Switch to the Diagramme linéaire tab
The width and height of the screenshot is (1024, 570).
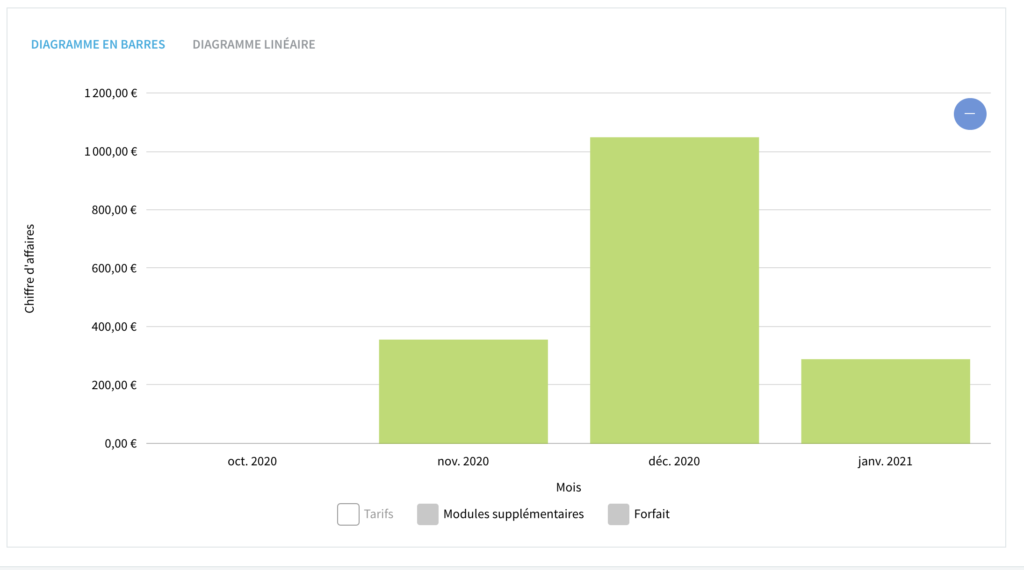[x=253, y=44]
